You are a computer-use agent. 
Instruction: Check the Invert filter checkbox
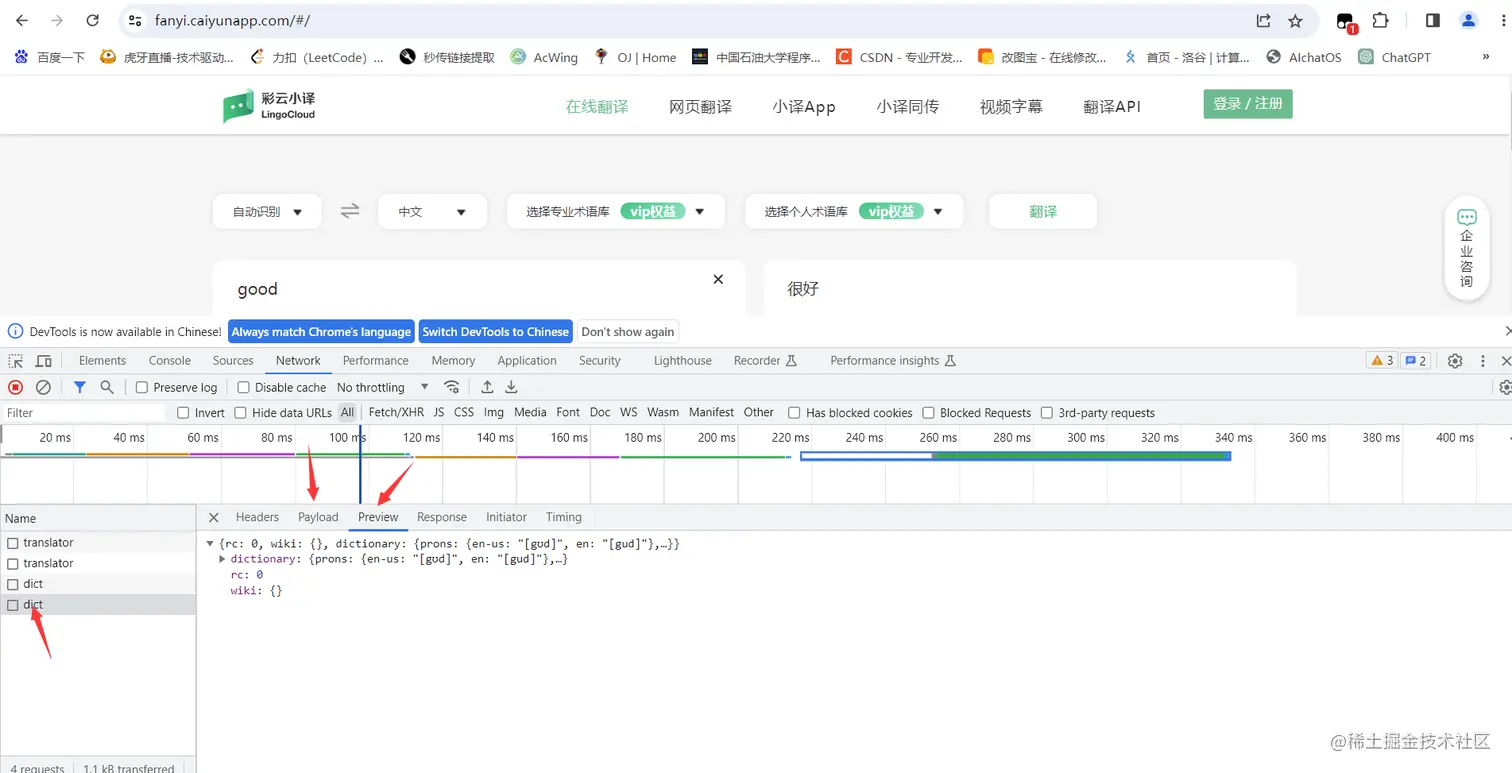[x=183, y=413]
